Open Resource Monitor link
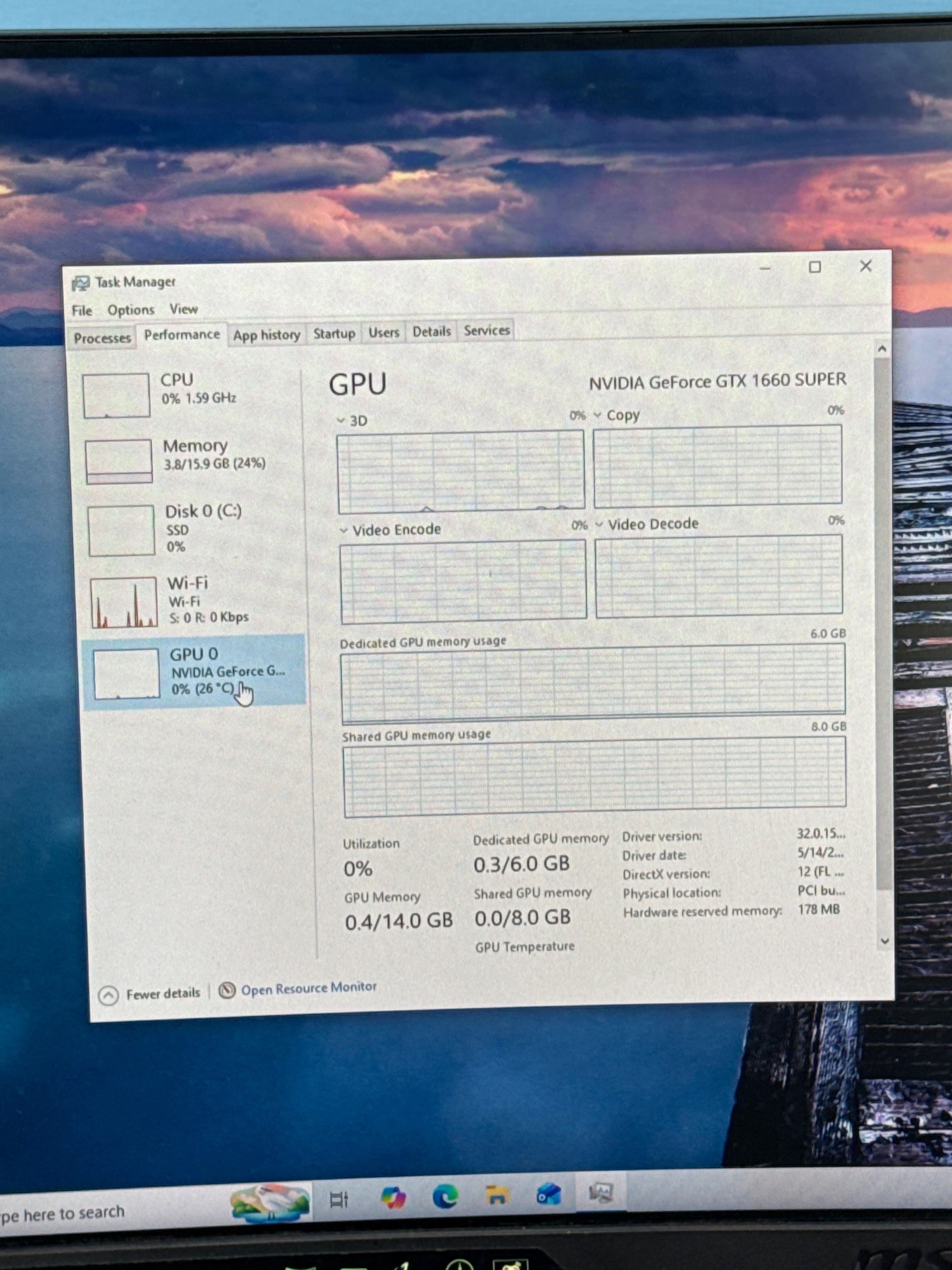 coord(309,988)
